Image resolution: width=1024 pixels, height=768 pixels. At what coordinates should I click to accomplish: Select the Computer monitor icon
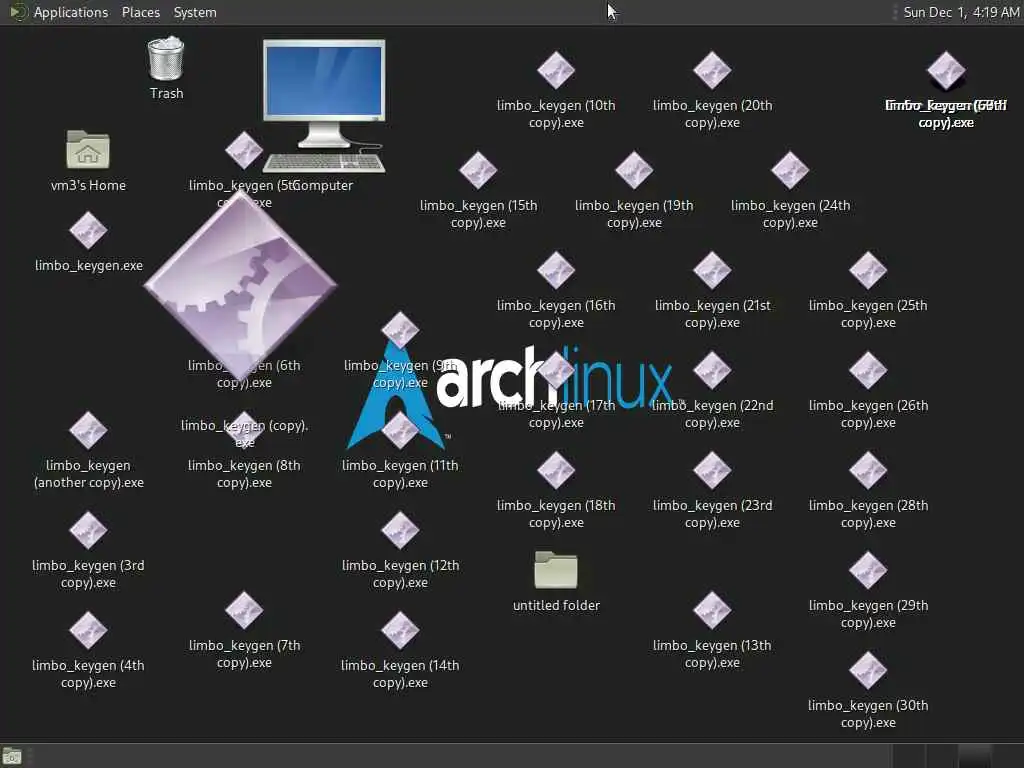click(324, 106)
